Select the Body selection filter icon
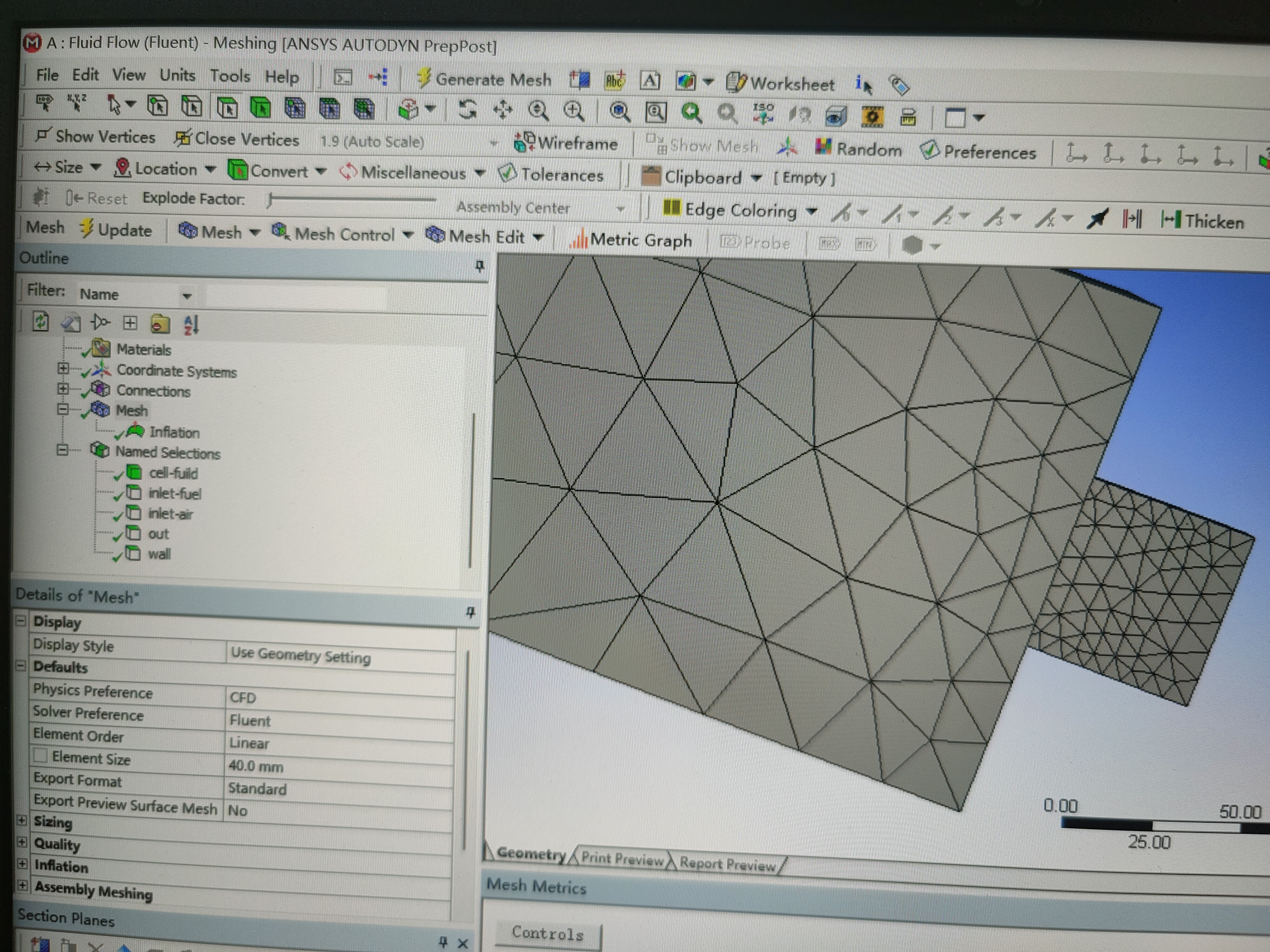Image resolution: width=1270 pixels, height=952 pixels. click(x=261, y=108)
